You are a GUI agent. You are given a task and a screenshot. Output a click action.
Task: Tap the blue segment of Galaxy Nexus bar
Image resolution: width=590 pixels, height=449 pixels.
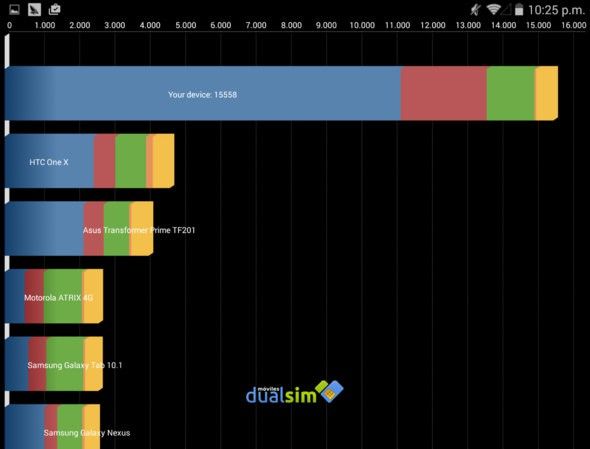(24, 427)
